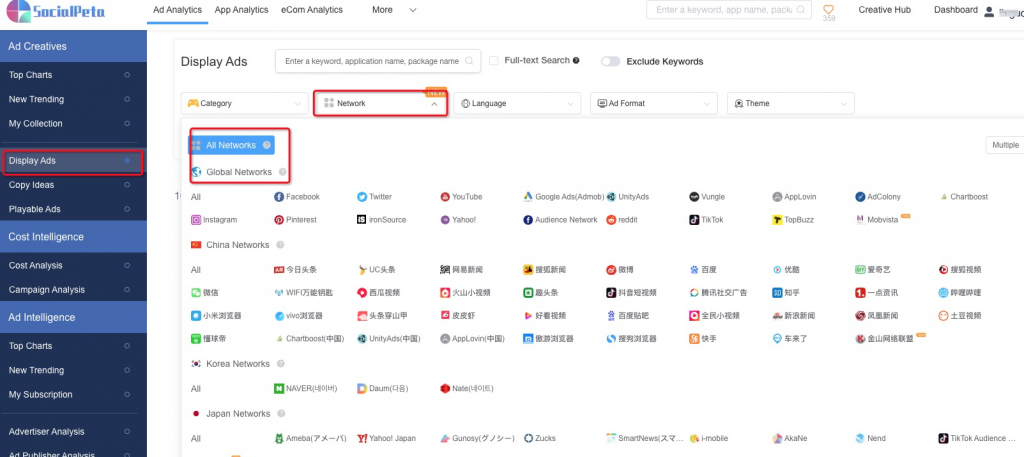Select the AdColony network
The width and height of the screenshot is (1024, 457).
879,197
